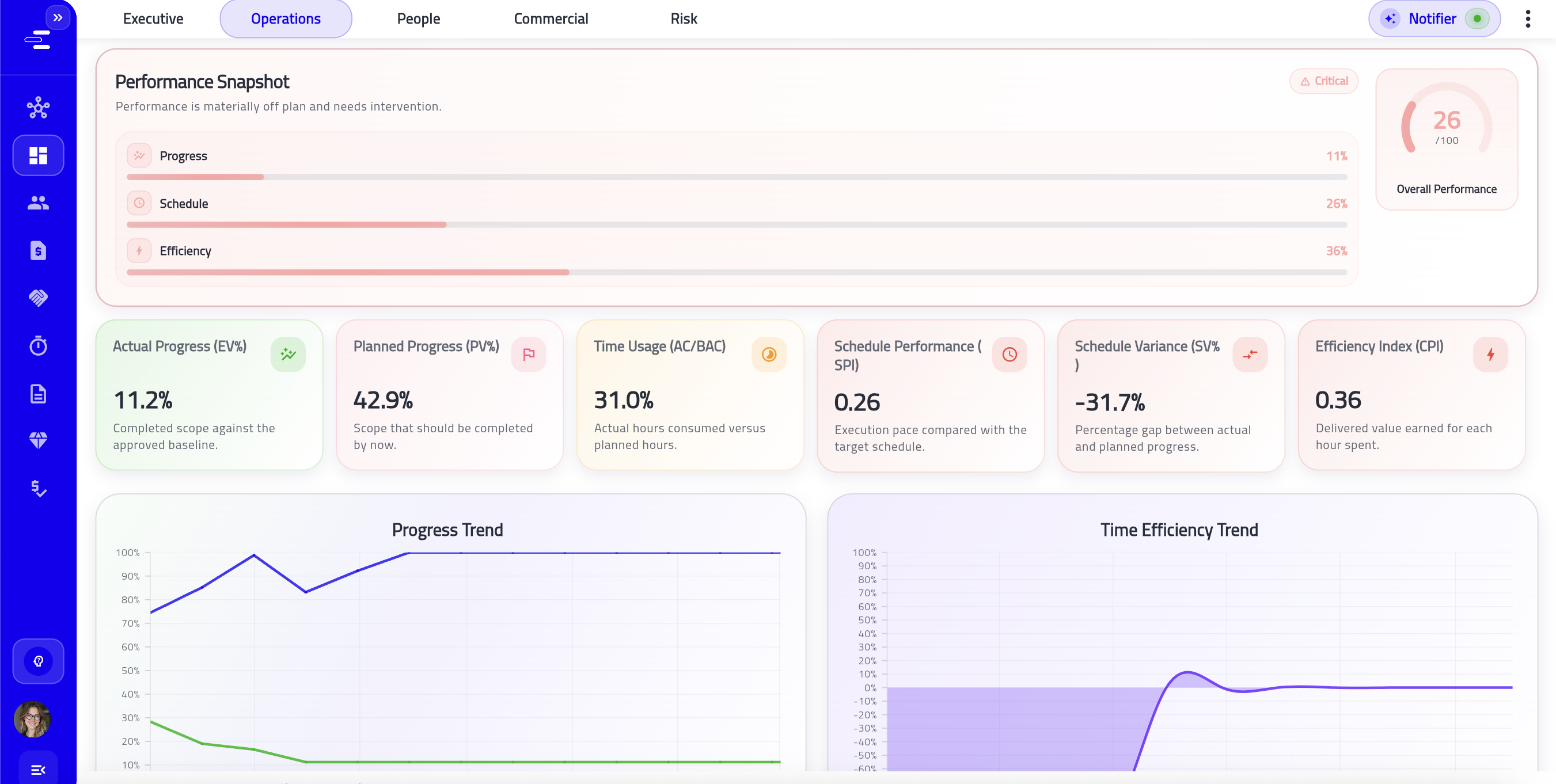This screenshot has height=784, width=1556.
Task: Open the dollar checkmark sidebar icon
Action: 38,488
